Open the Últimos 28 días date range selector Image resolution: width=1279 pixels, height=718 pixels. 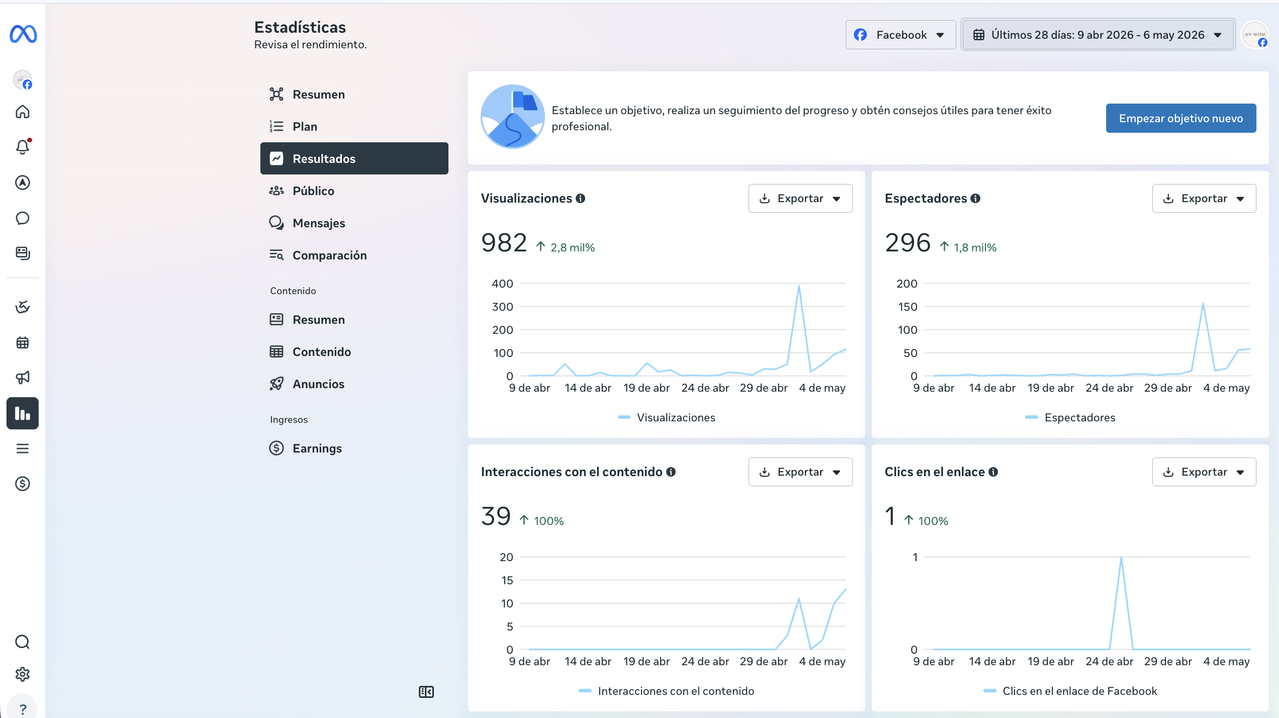pos(1097,35)
